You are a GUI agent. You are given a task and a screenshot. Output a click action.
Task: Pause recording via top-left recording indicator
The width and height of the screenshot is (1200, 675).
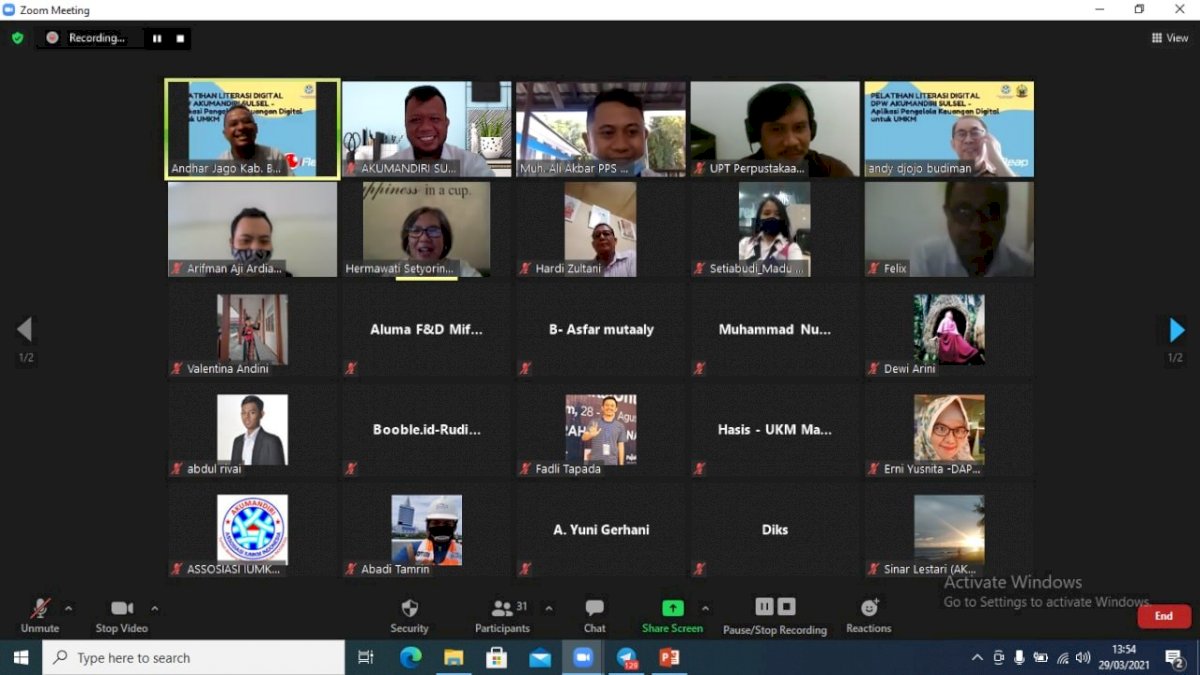point(157,38)
